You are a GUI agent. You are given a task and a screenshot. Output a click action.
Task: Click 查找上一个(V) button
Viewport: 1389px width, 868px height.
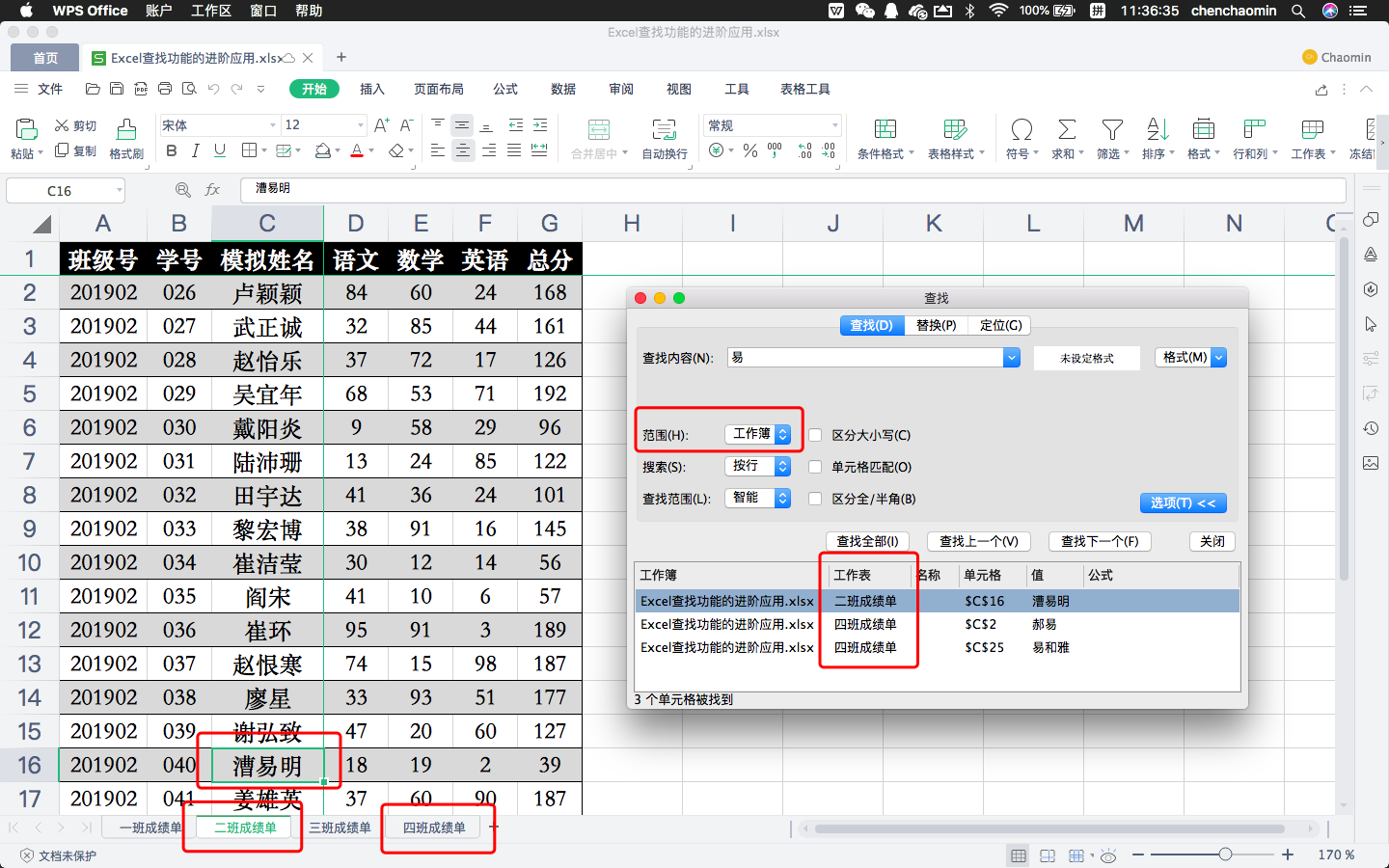[x=979, y=541]
